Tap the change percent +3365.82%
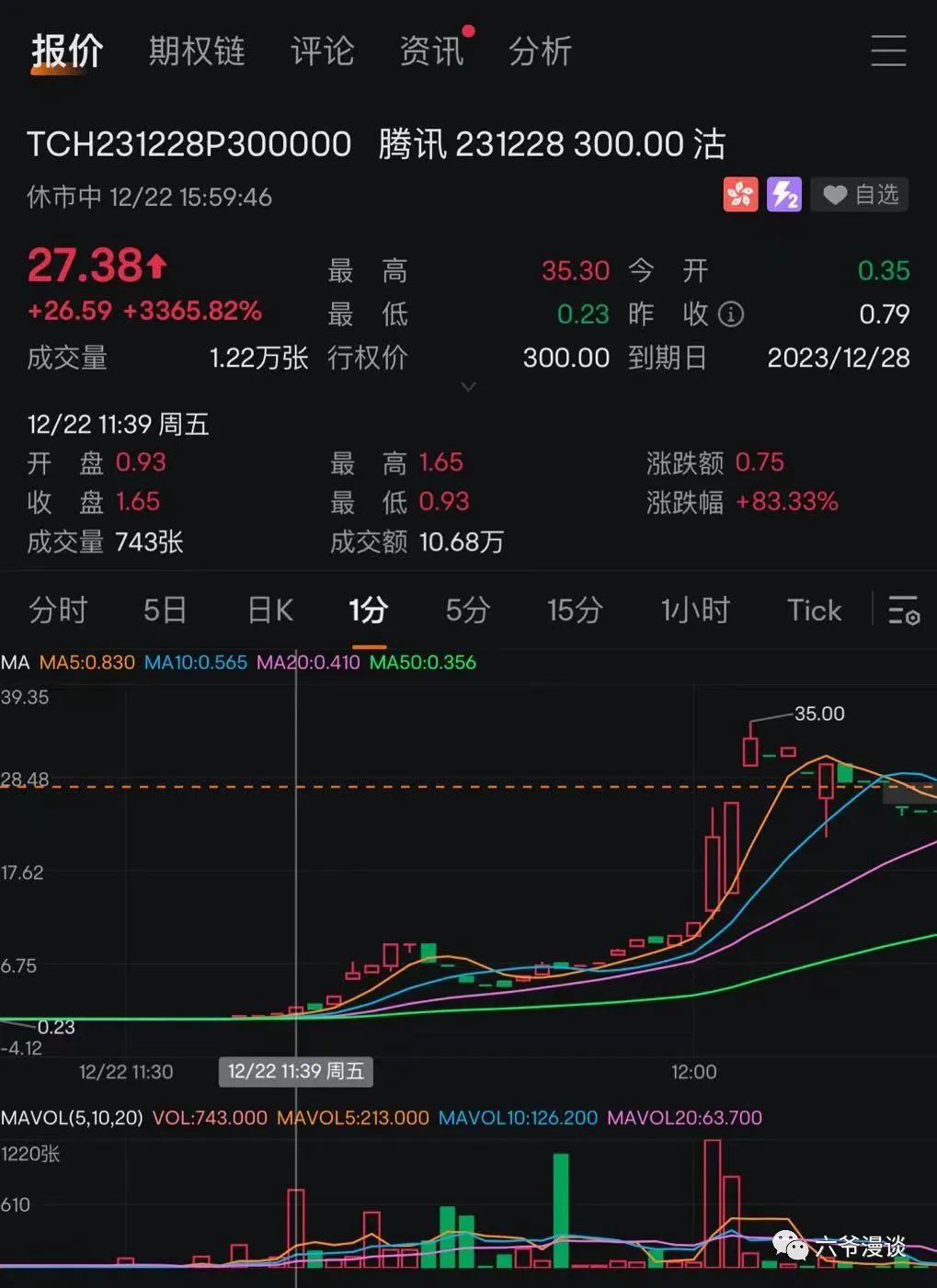The height and width of the screenshot is (1288, 937). click(192, 311)
